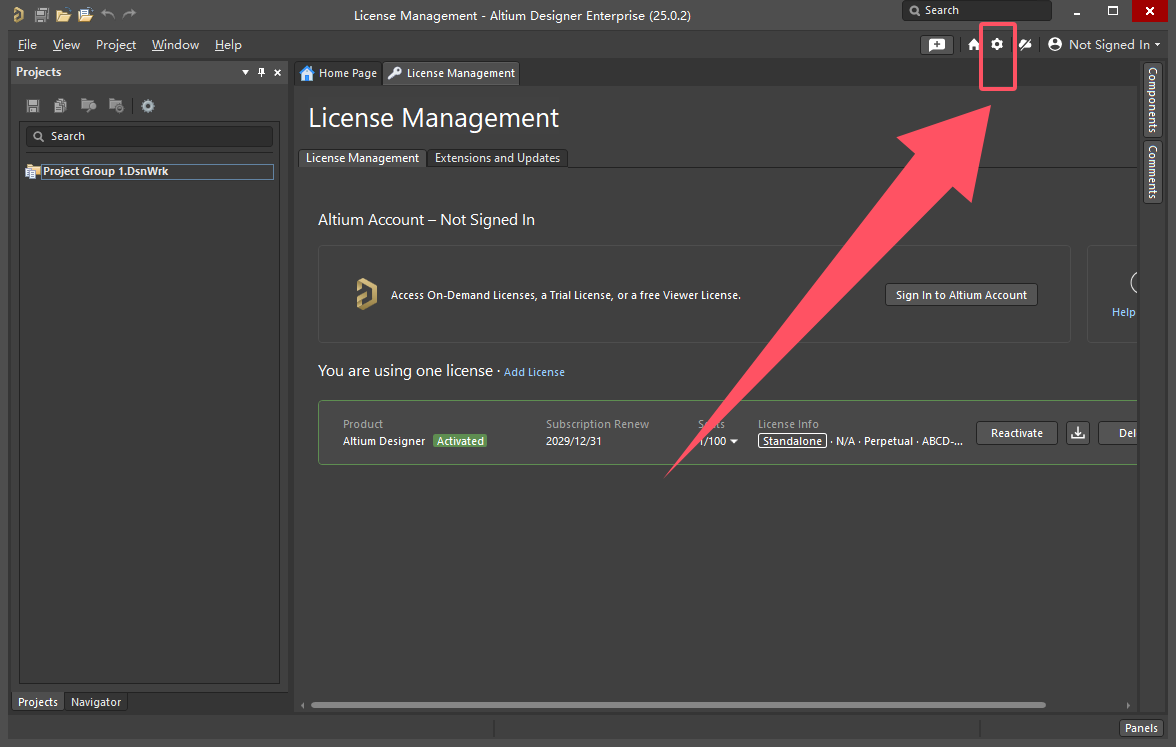Select Project Group 1.DsnWrk in tree
This screenshot has width=1176, height=747.
tap(158, 172)
